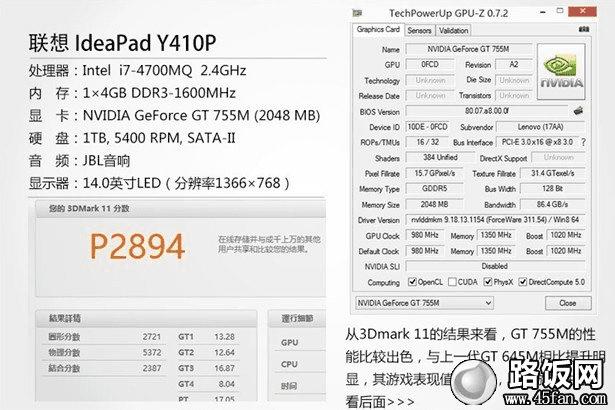Click the NVIDIA SLI Disabled field
The width and height of the screenshot is (615, 410).
[x=495, y=266]
